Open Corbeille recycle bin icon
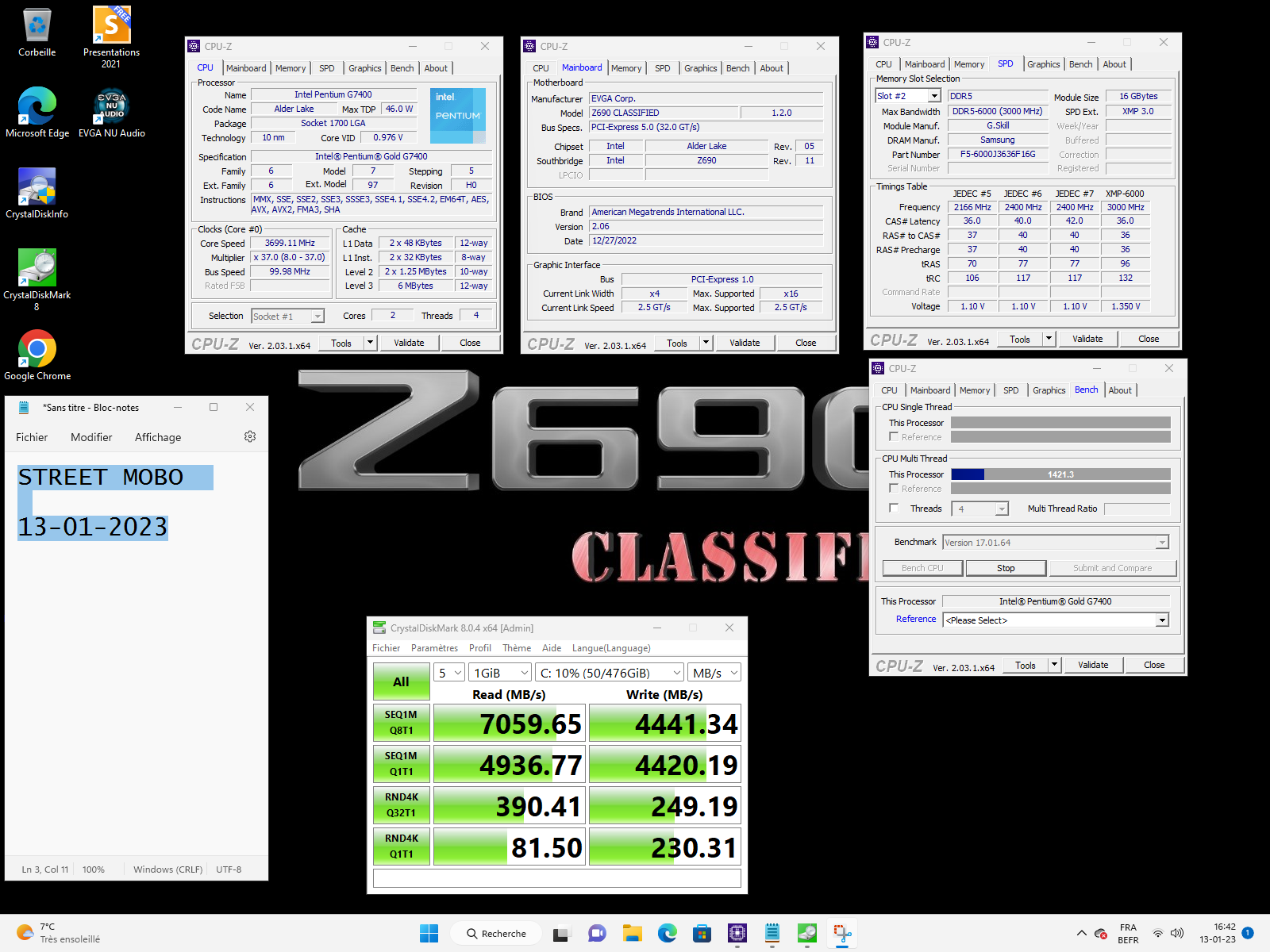 click(37, 26)
